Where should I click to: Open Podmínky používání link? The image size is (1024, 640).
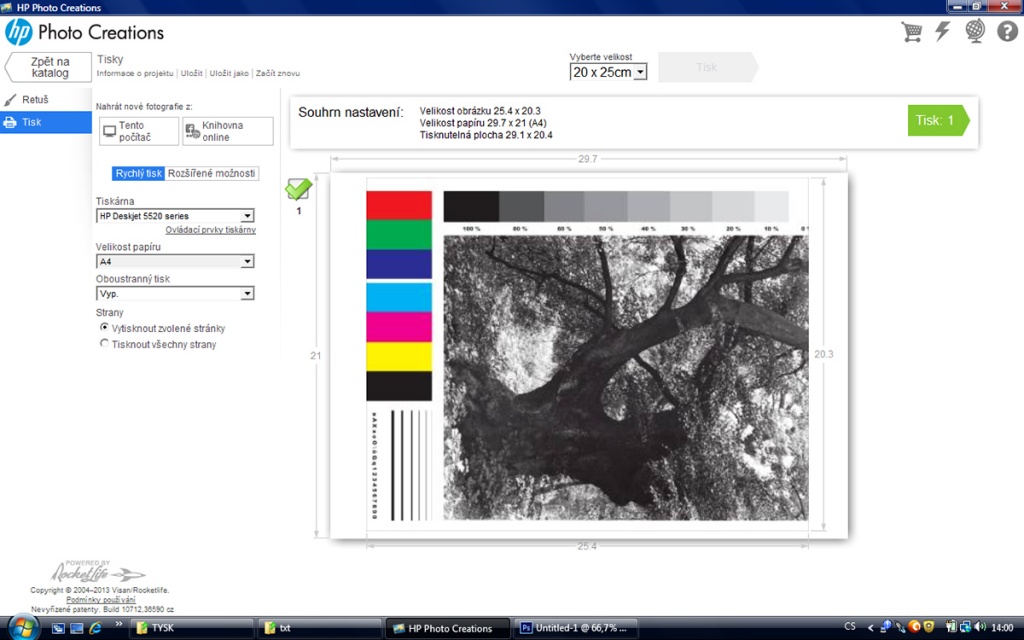tap(101, 600)
